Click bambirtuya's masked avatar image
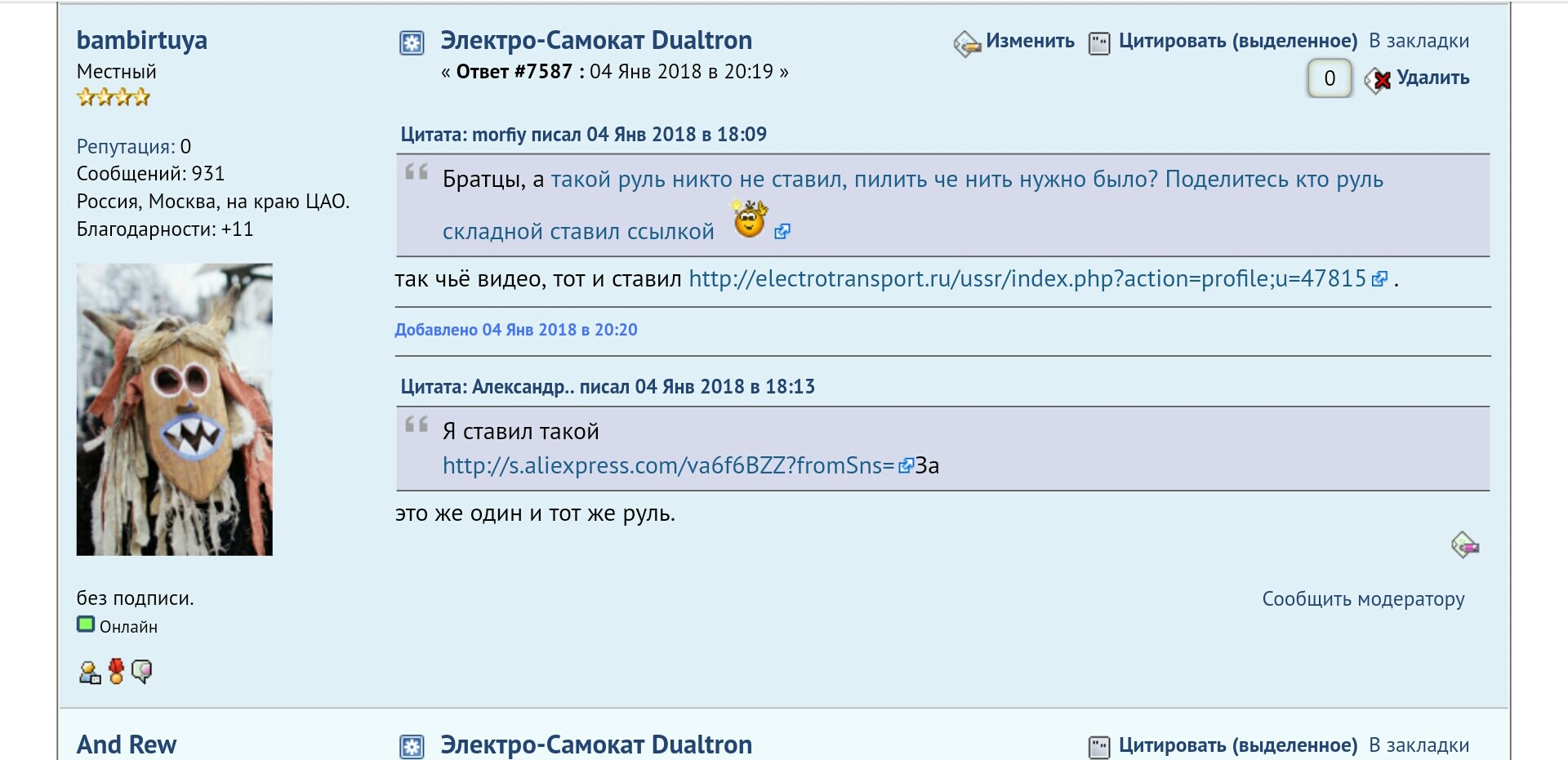The image size is (1568, 760). 175,409
